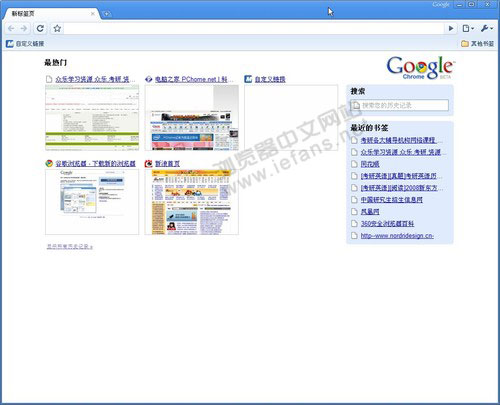The image size is (500, 405).
Task: Click the search history input box
Action: pyautogui.click(x=399, y=105)
